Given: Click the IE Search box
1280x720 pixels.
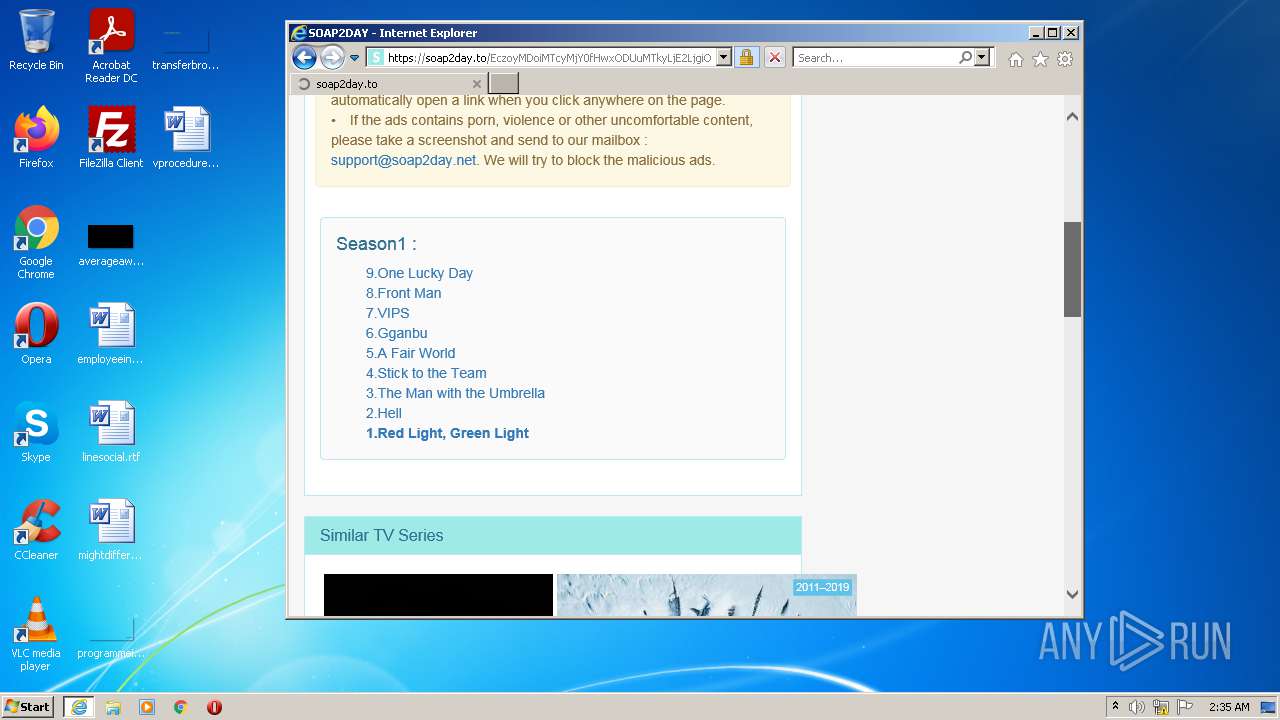Looking at the screenshot, I should point(876,57).
